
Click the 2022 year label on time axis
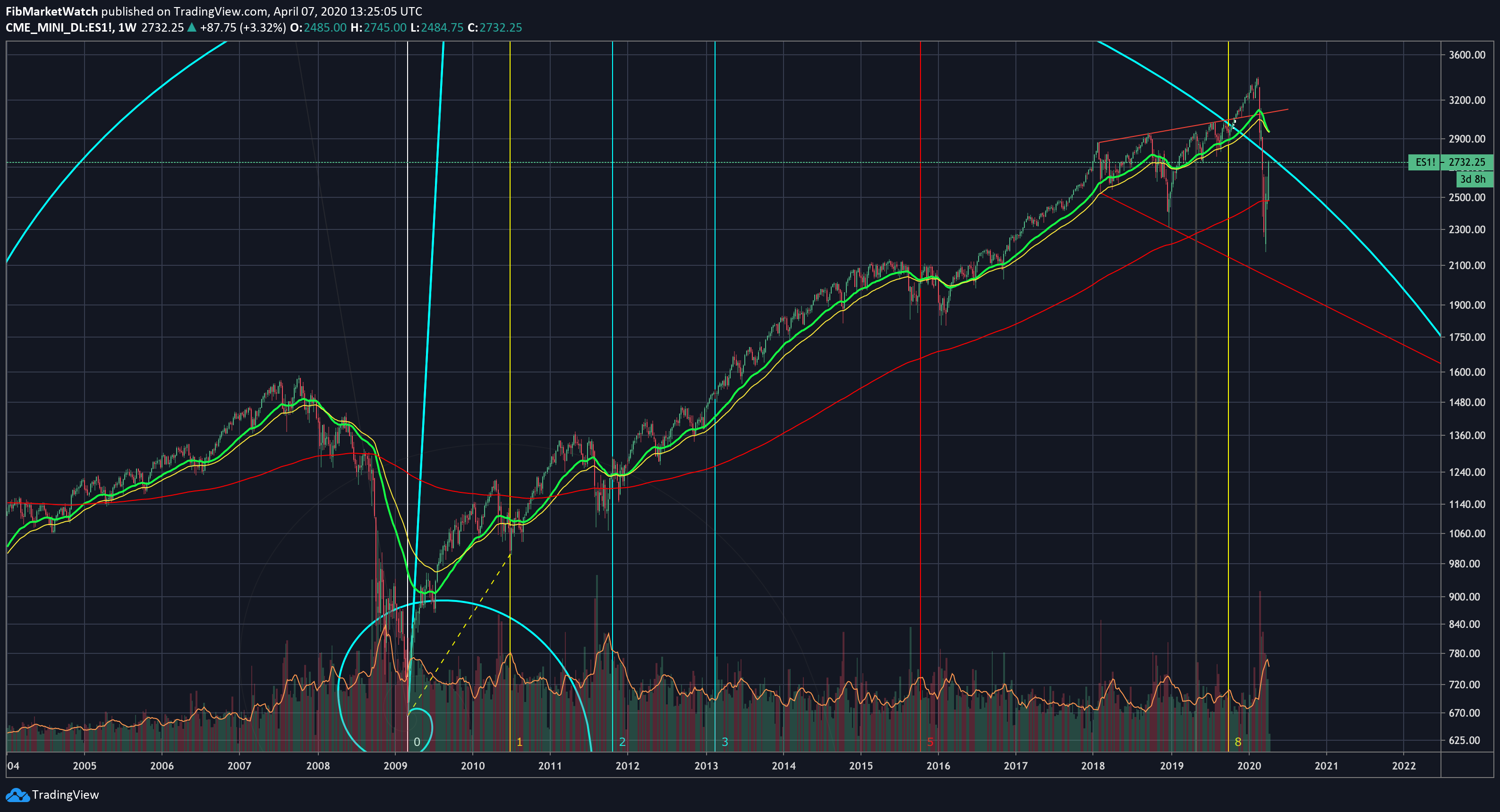click(1404, 765)
